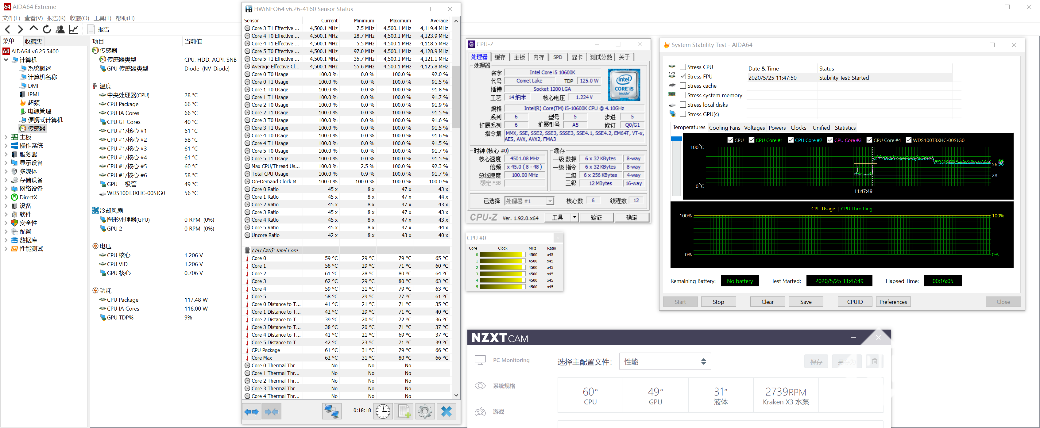This screenshot has height=428, width=1040.
Task: Click the flame icon in Stability Test title
Action: pyautogui.click(x=665, y=44)
